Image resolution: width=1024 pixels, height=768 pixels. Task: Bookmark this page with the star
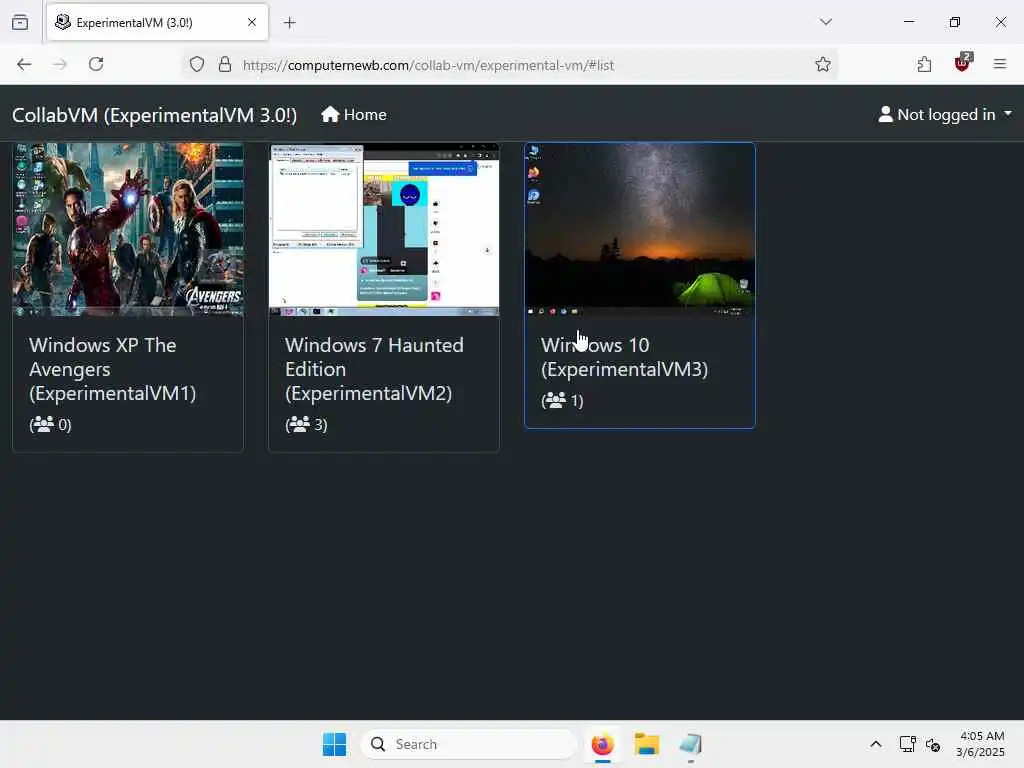[x=823, y=64]
